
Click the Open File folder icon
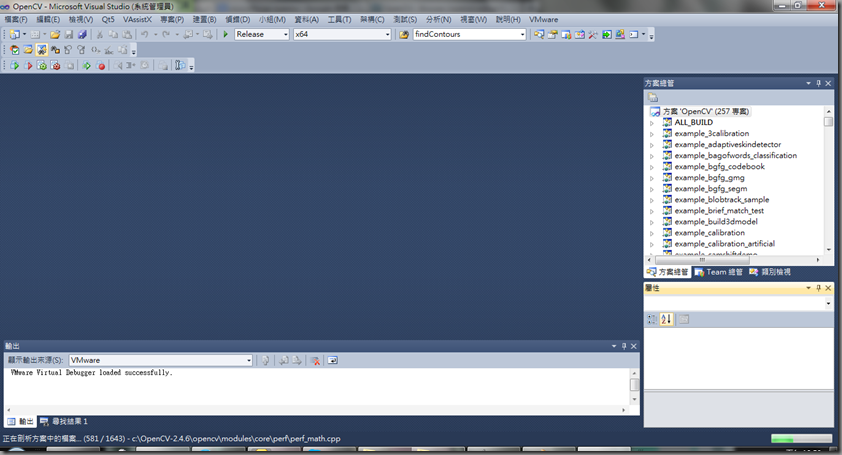coord(55,34)
